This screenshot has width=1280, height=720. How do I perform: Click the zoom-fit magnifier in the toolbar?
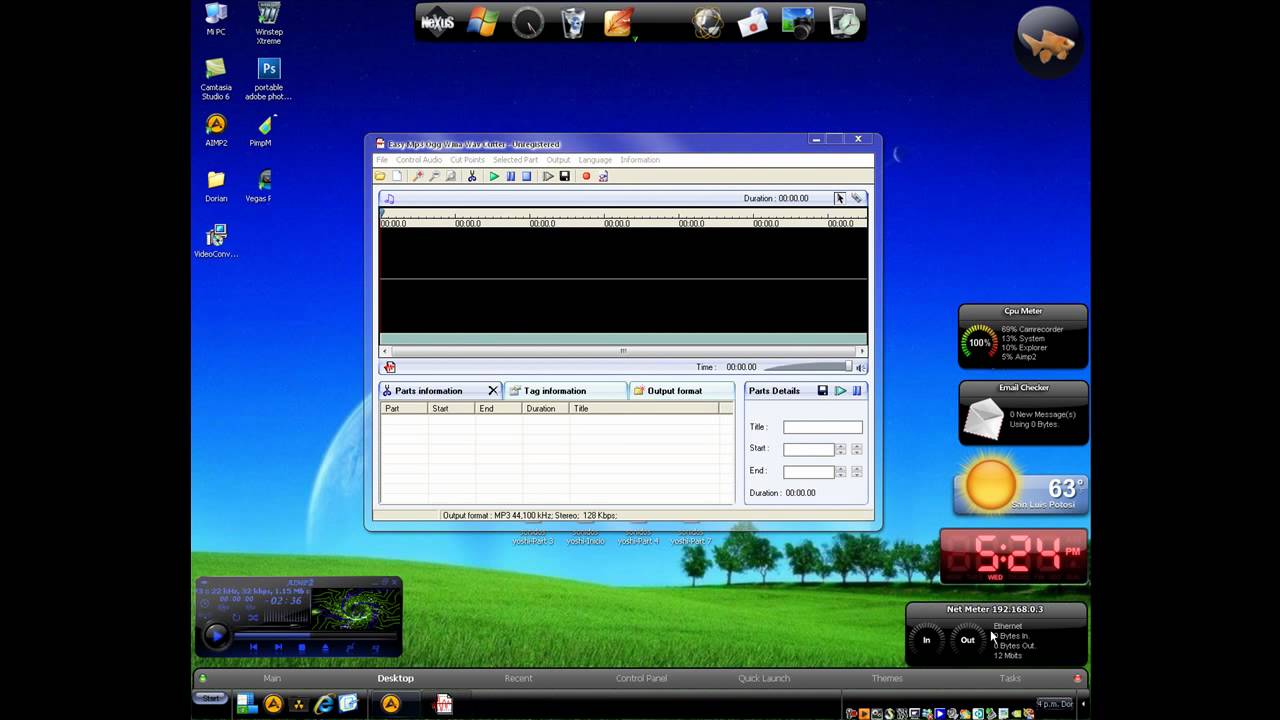(450, 176)
